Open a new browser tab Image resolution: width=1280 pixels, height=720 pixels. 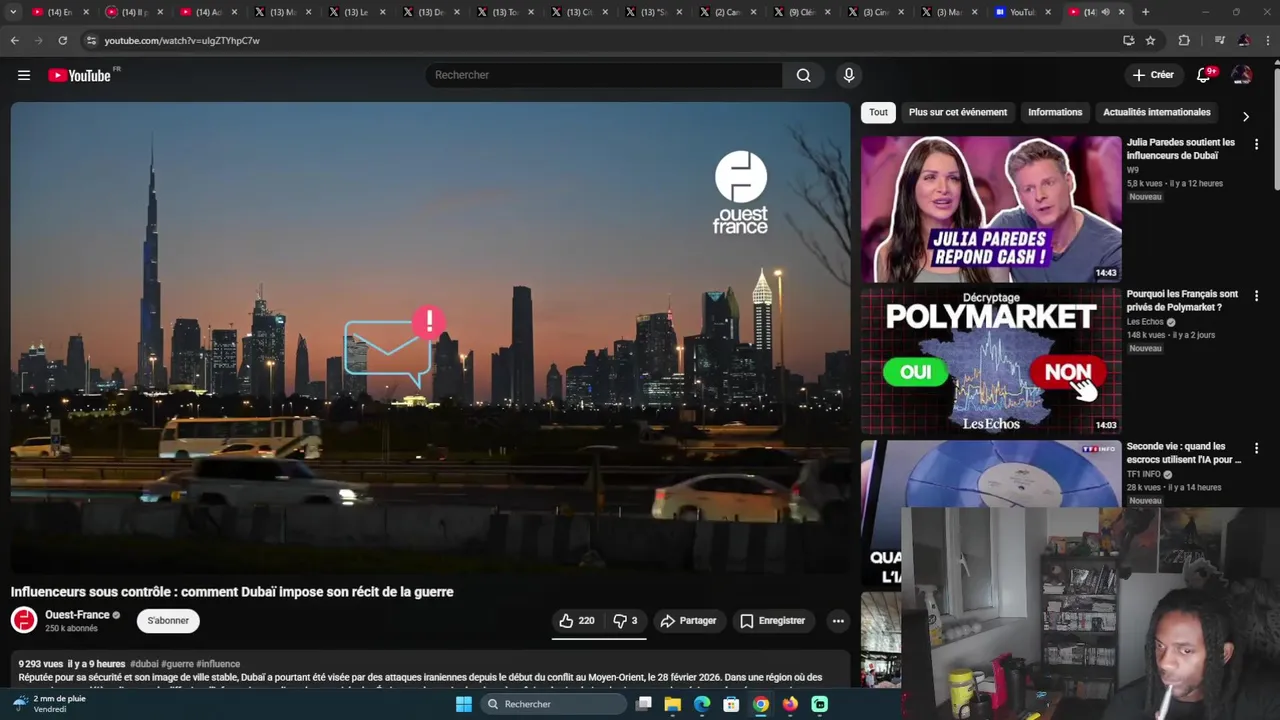[1145, 12]
